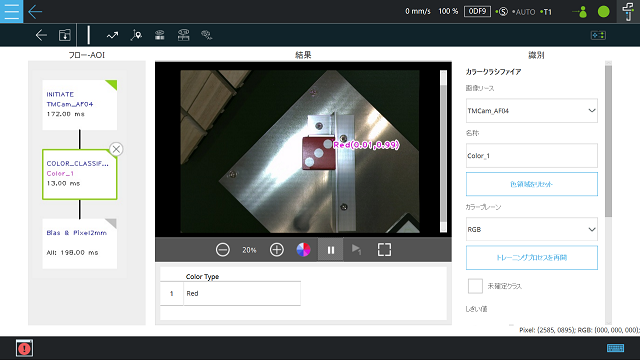Click the blue back arrow in top bar

click(35, 12)
